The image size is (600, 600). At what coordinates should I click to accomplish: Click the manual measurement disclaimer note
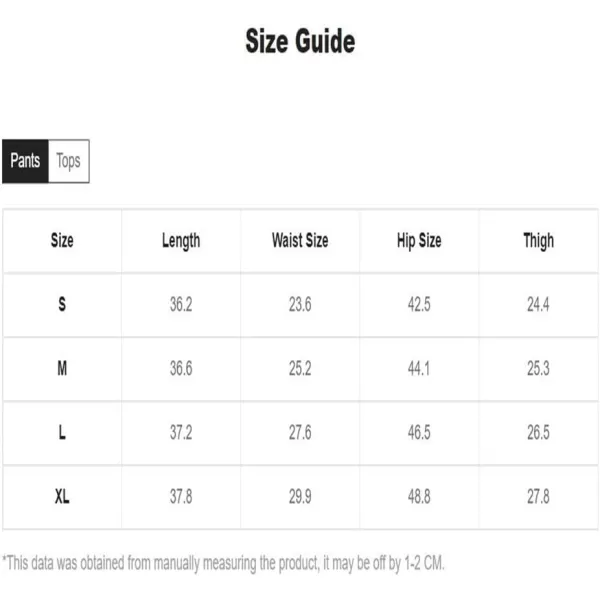pyautogui.click(x=223, y=564)
